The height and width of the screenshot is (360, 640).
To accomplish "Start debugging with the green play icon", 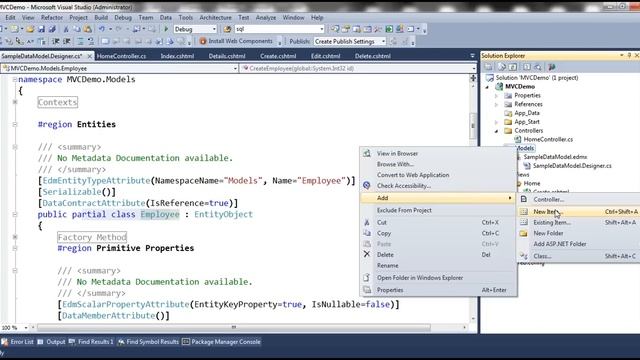I will pyautogui.click(x=166, y=29).
